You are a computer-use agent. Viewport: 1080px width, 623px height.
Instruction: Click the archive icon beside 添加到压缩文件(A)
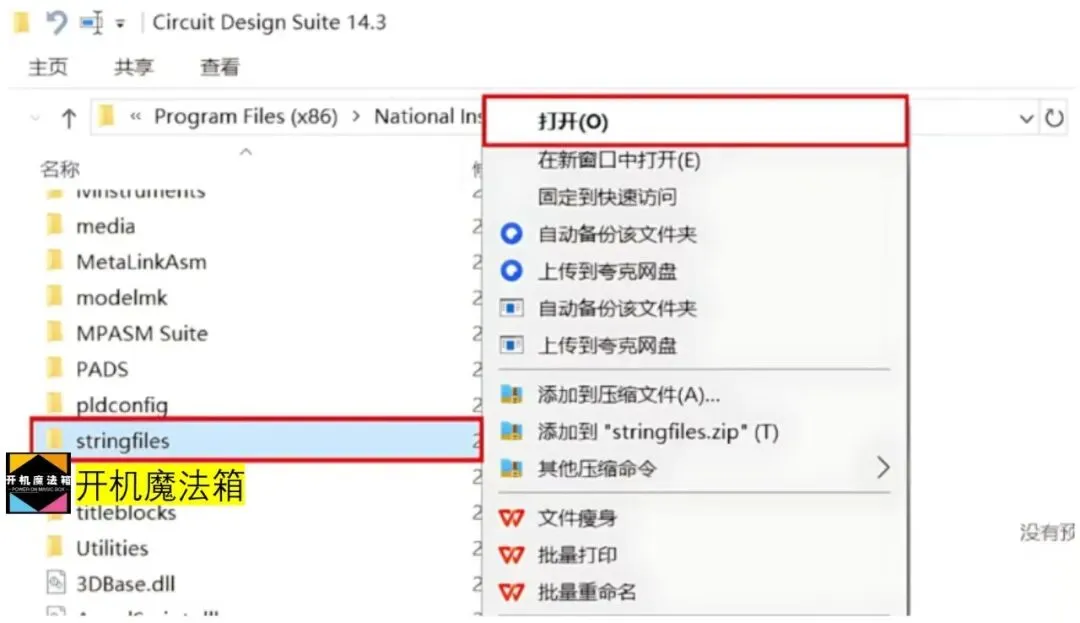coord(511,394)
